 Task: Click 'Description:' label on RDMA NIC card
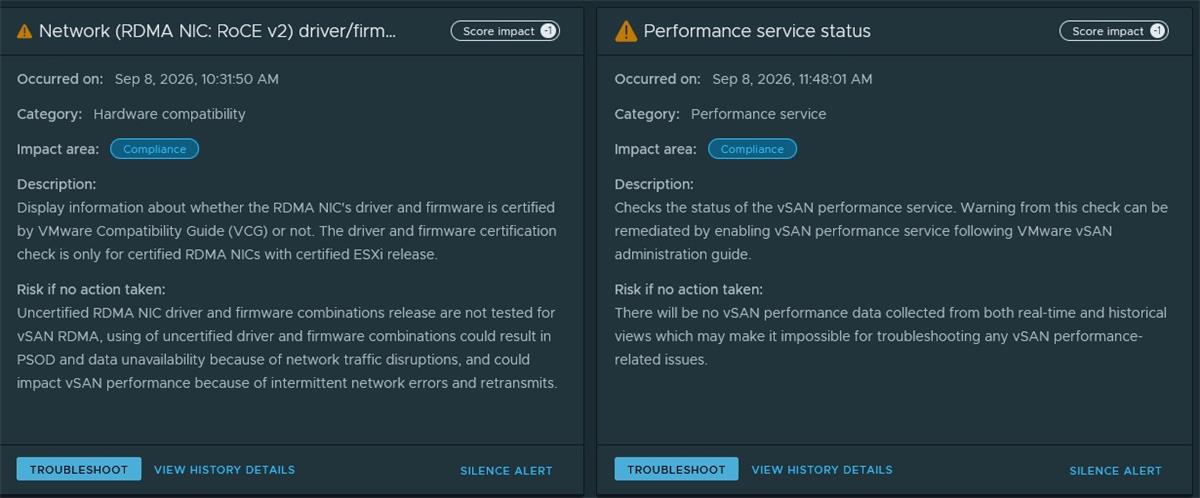(x=56, y=184)
